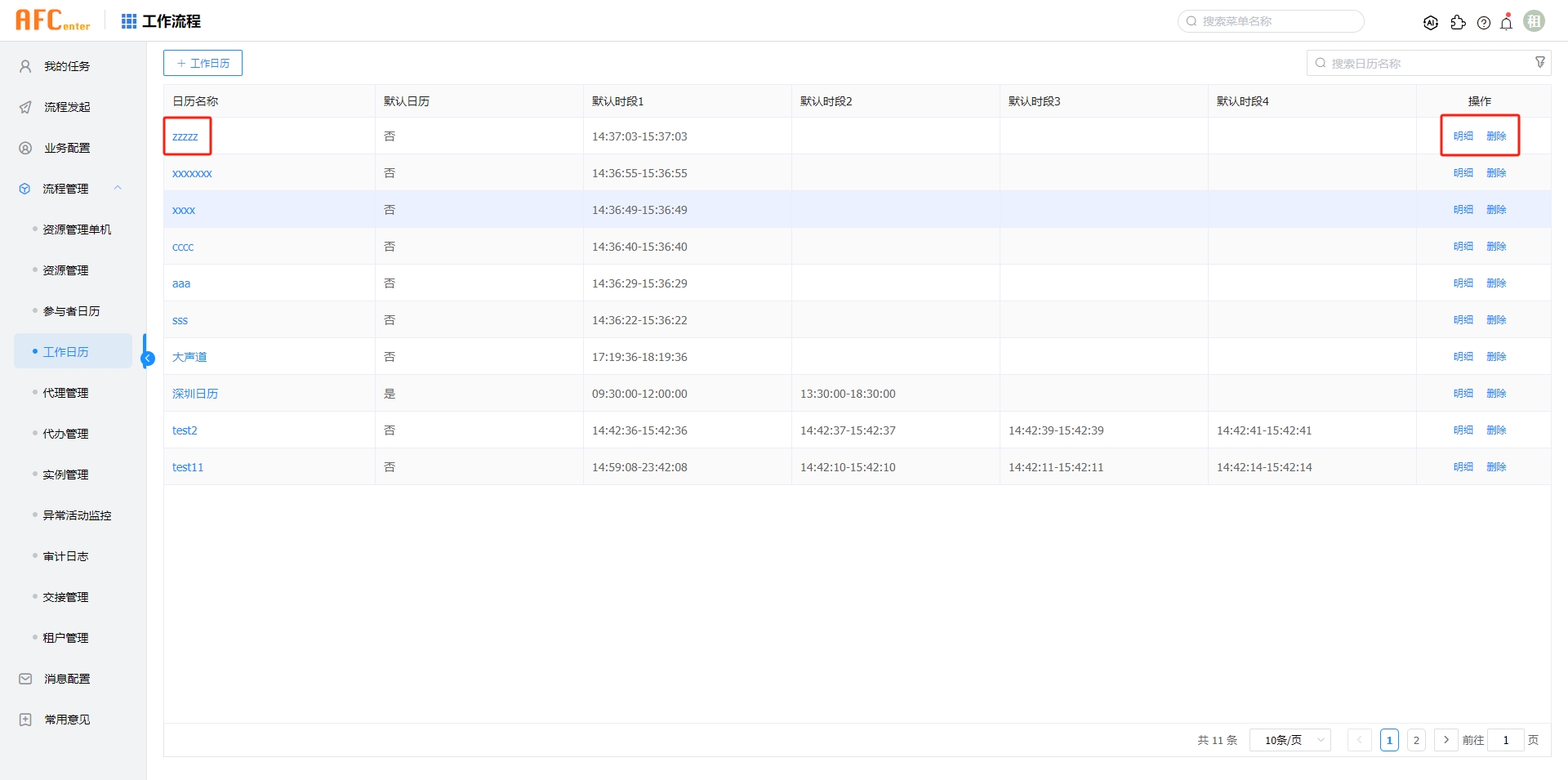Open 代理管理 from the sidebar
Viewport: 1568px width, 780px height.
(x=65, y=392)
